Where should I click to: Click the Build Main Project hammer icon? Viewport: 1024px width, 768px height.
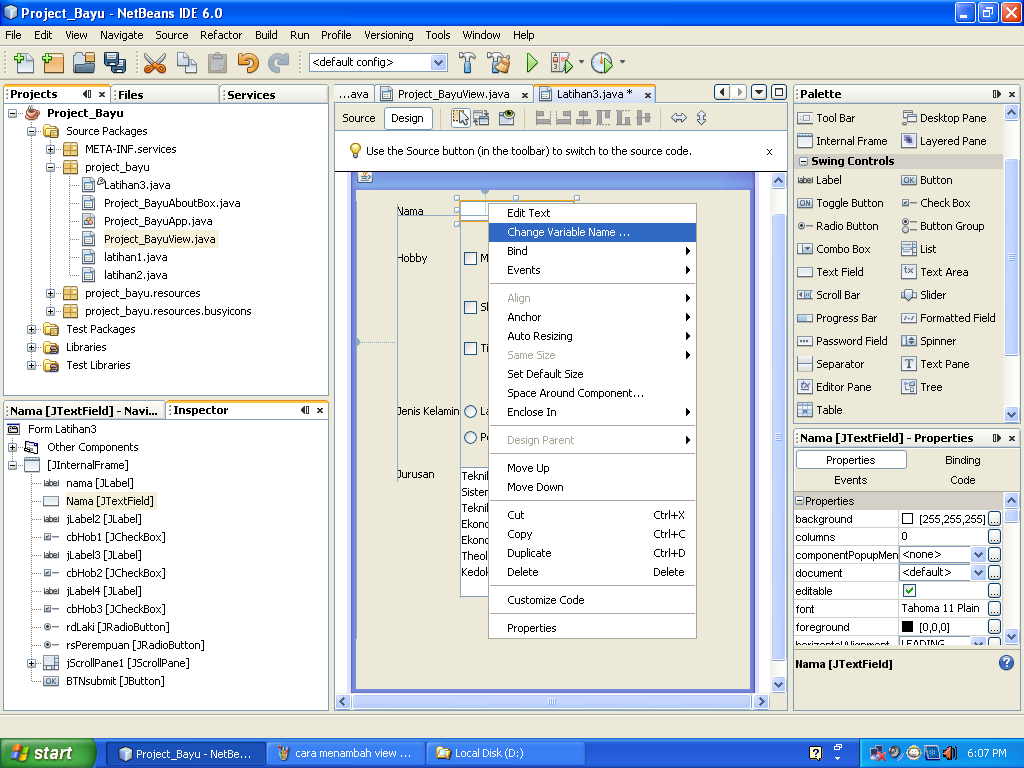[467, 63]
